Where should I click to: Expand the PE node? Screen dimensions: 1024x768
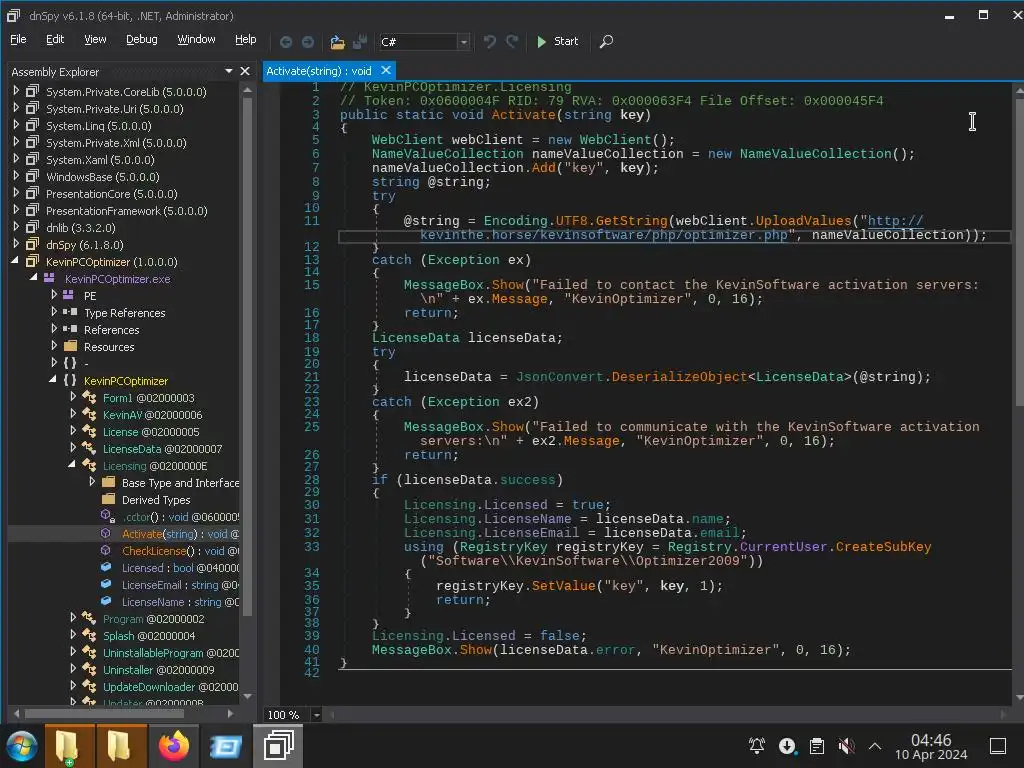pyautogui.click(x=54, y=295)
